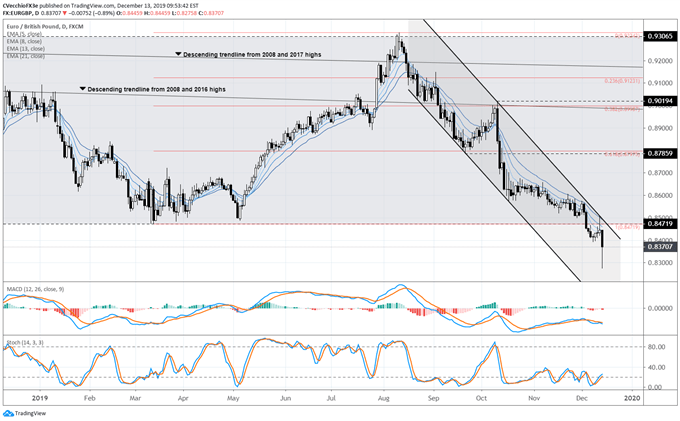Click the MACD (12, 26, close, 9) legend

[x=35, y=289]
